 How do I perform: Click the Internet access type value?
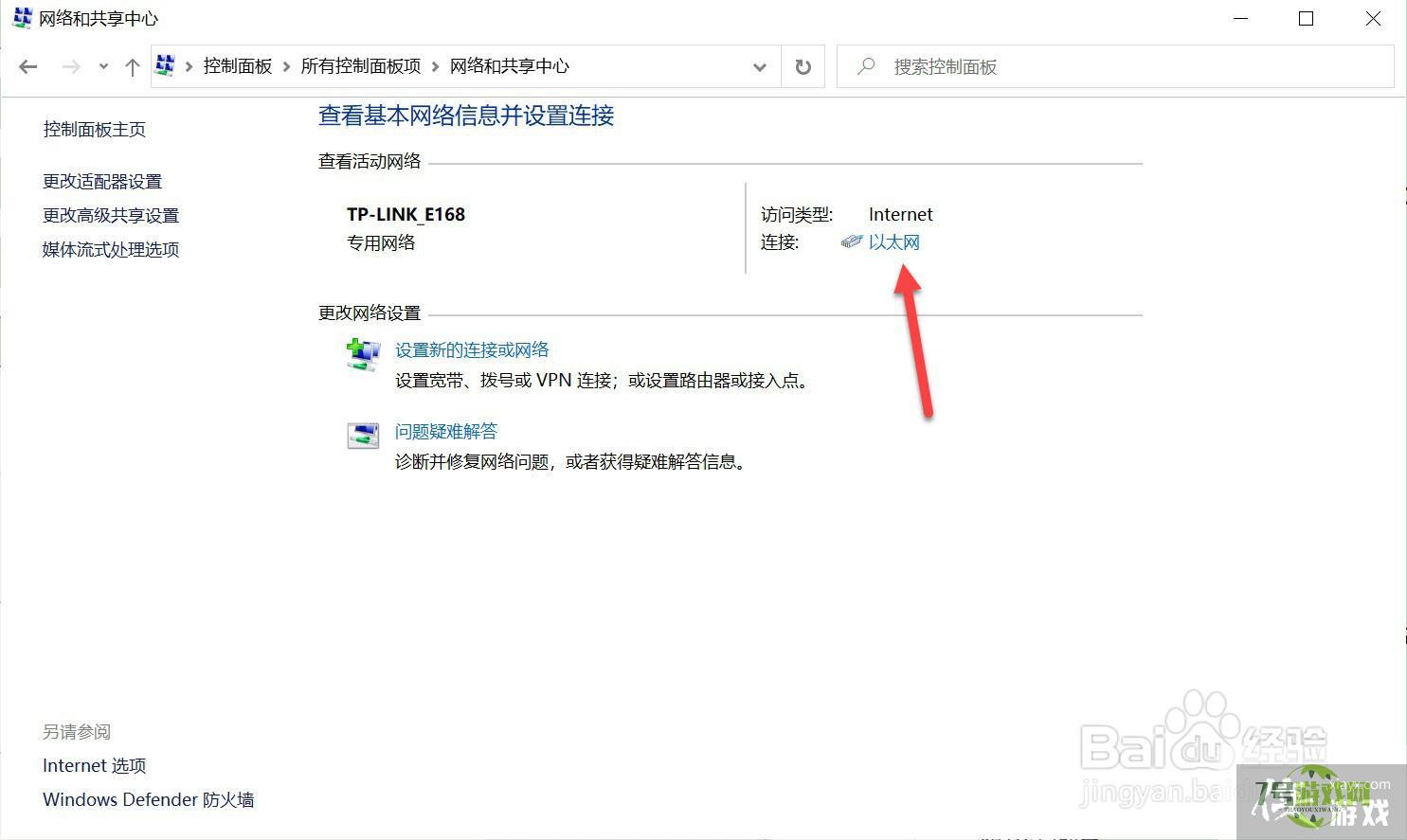pyautogui.click(x=901, y=214)
